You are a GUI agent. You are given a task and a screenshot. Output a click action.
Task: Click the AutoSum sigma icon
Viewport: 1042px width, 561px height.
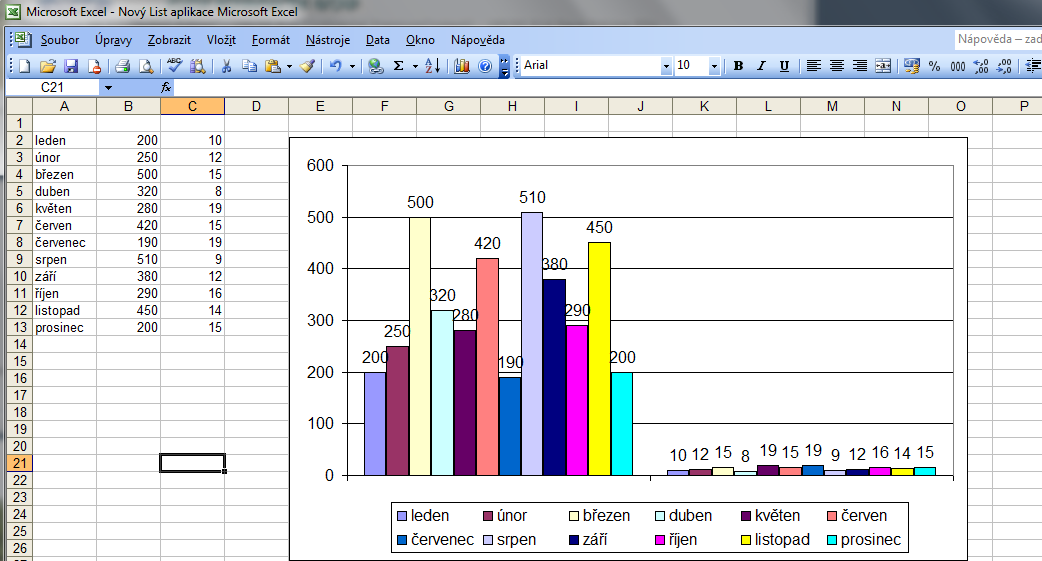coord(398,66)
